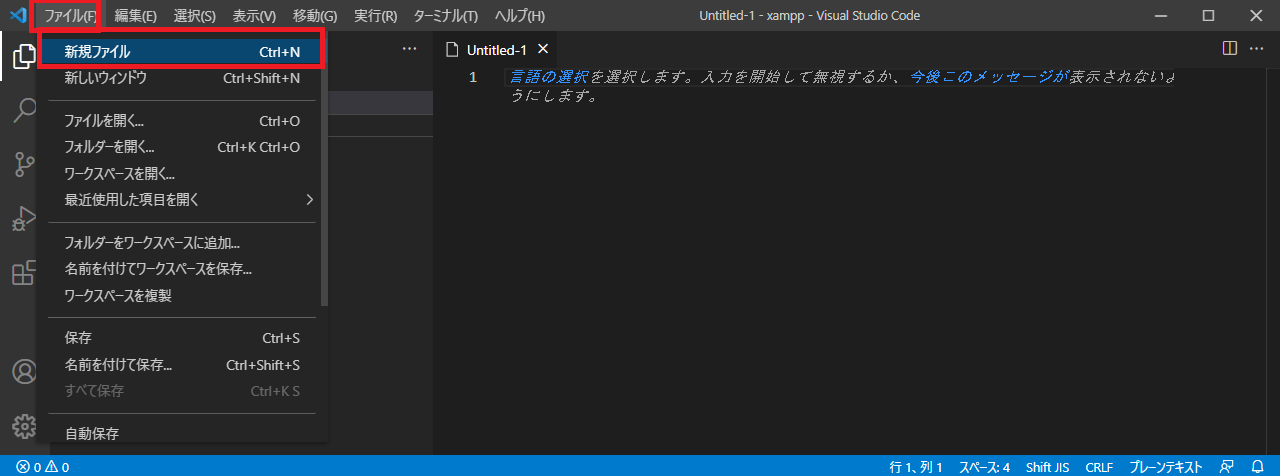This screenshot has width=1280, height=476.
Task: Select 名前を付けて保存... menu entry
Action: coord(182,365)
